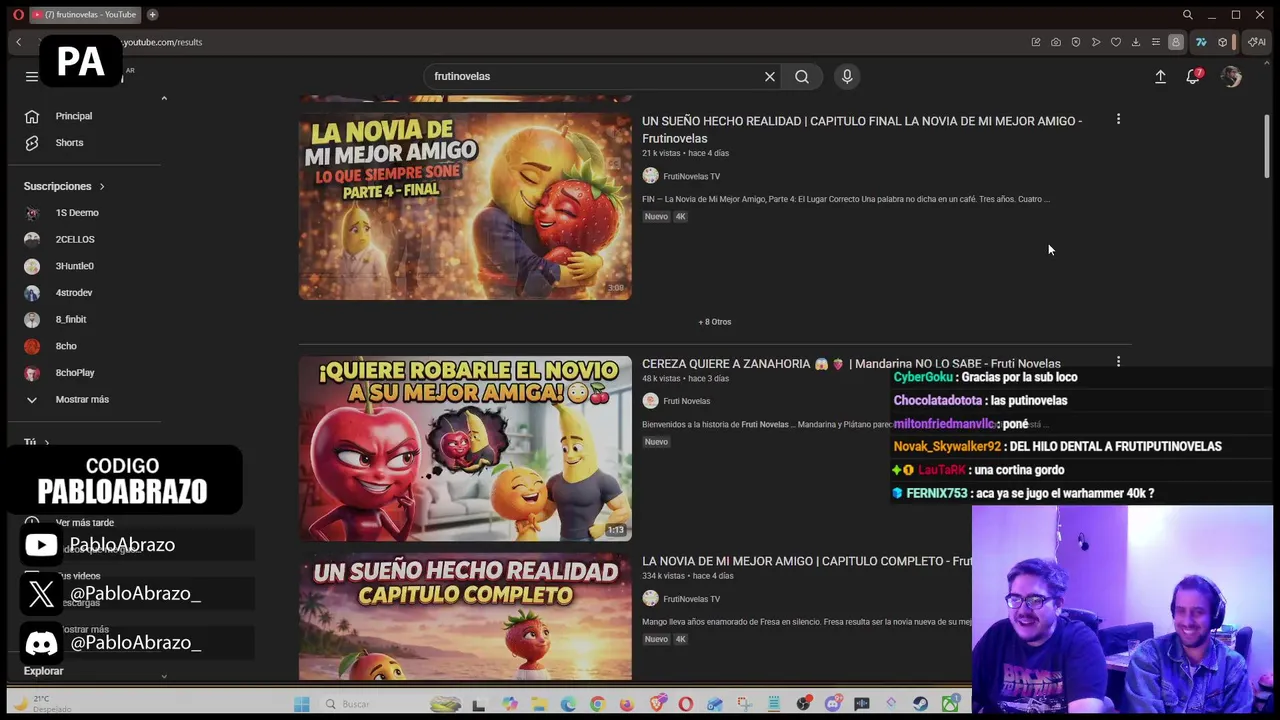Open Opera easy setup sliders icon
The height and width of the screenshot is (720, 1280).
[1156, 42]
